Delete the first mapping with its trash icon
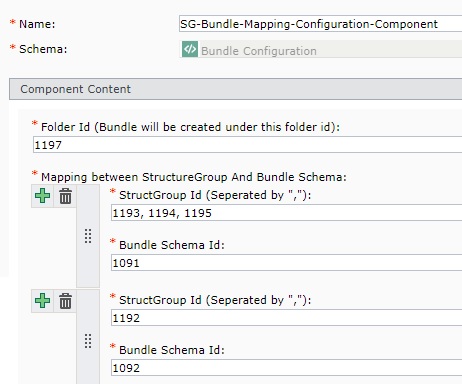Viewport: 462px width, 384px height. coord(65,196)
